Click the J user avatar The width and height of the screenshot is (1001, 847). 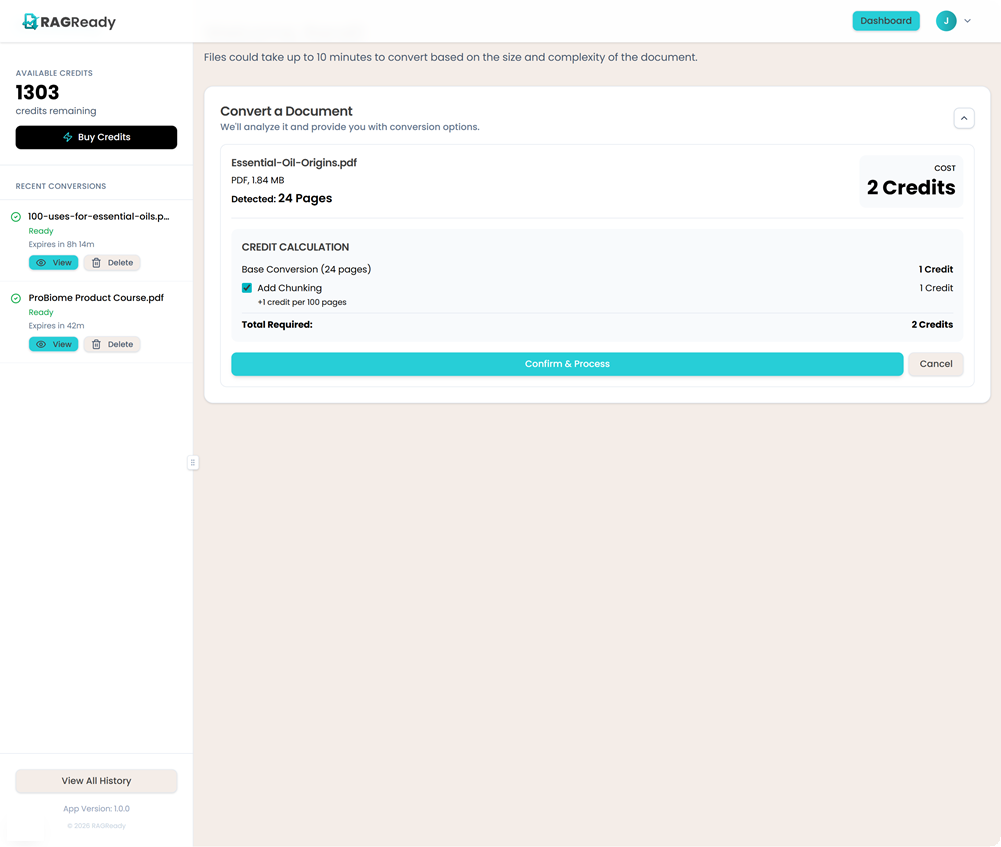click(946, 21)
